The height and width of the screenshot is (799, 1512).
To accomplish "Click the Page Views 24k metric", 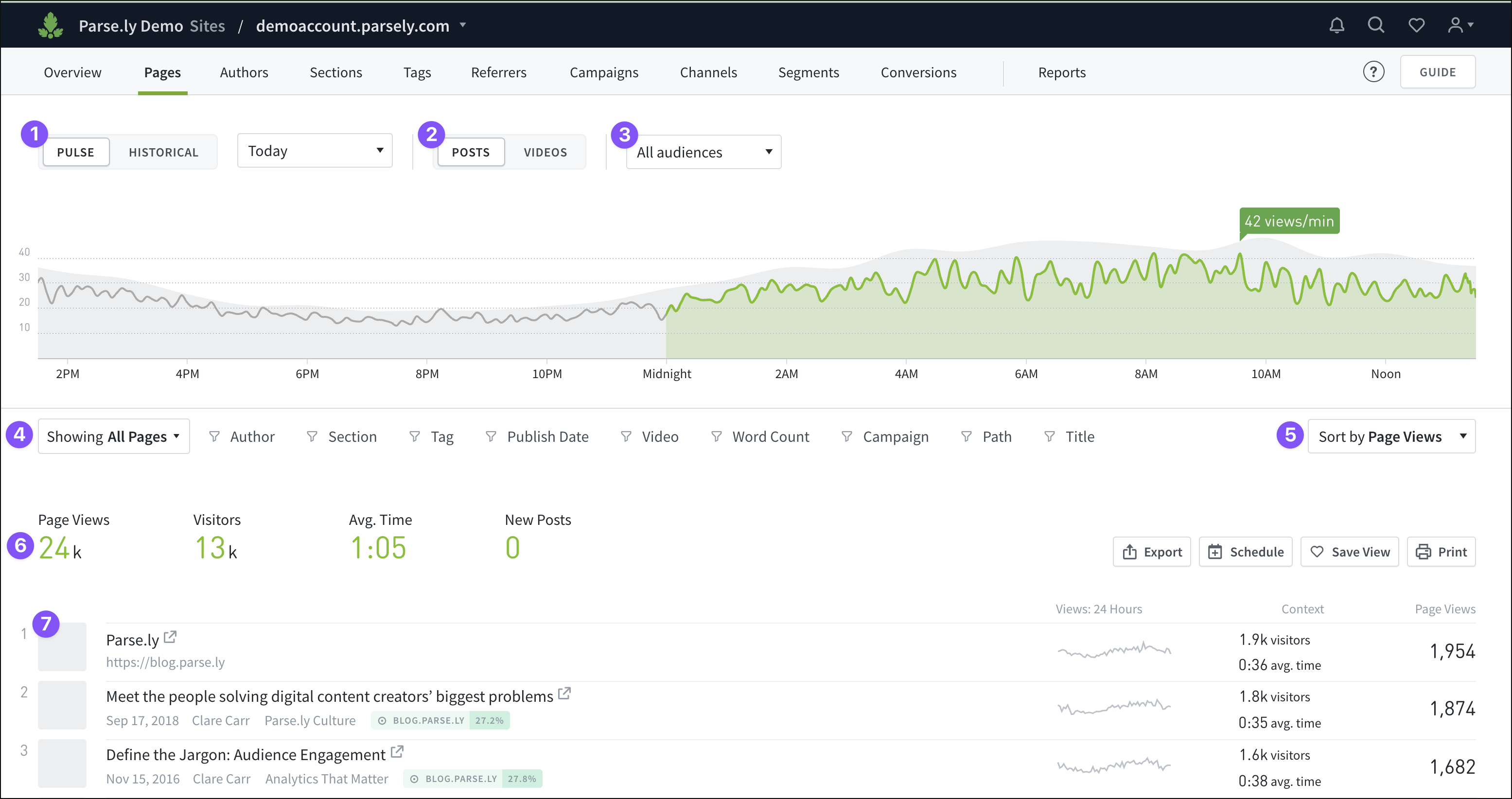I will (73, 538).
